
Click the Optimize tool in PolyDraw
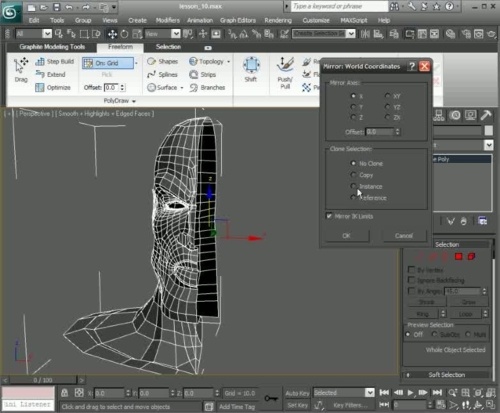click(53, 87)
